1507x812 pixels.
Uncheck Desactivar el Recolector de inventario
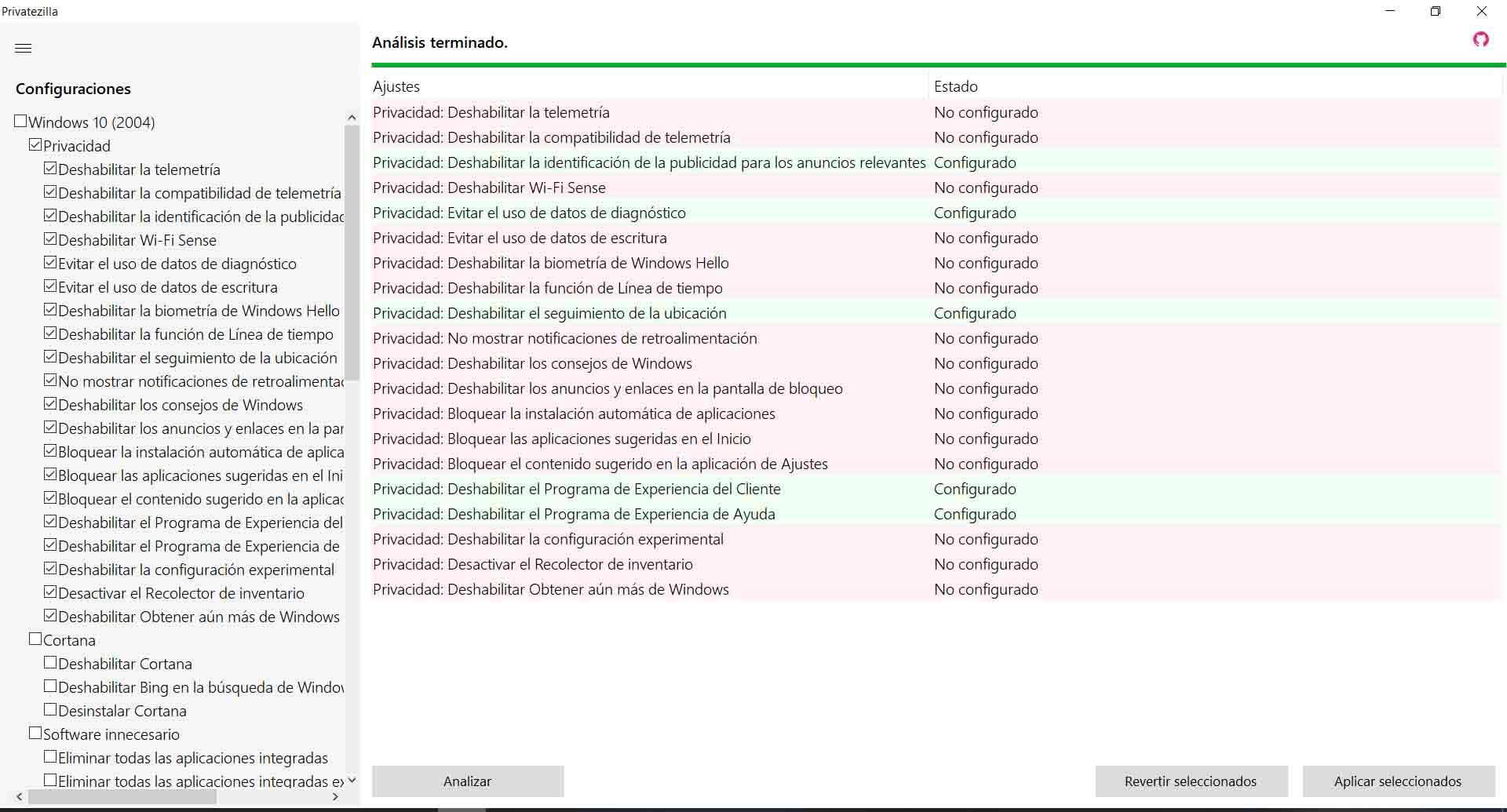pyautogui.click(x=50, y=592)
